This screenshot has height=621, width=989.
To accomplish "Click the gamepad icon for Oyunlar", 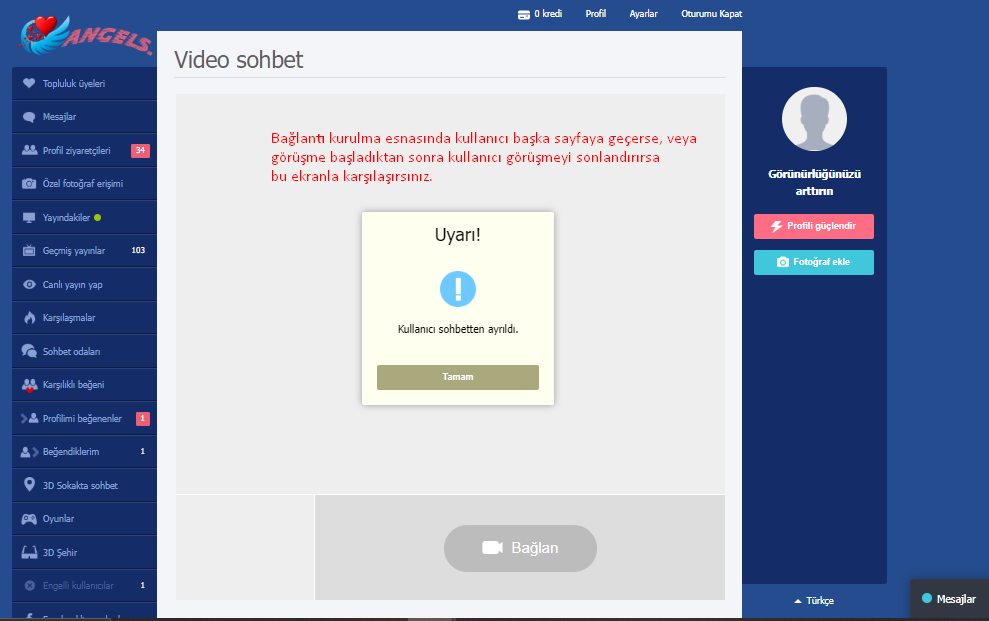I will [29, 519].
